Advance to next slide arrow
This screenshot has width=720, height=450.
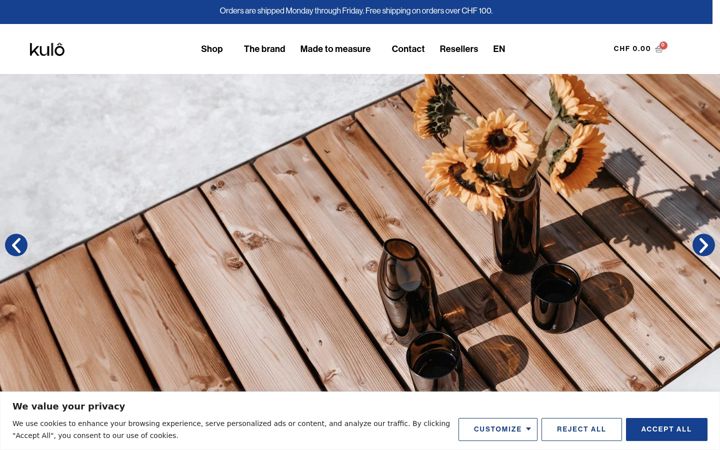(703, 245)
